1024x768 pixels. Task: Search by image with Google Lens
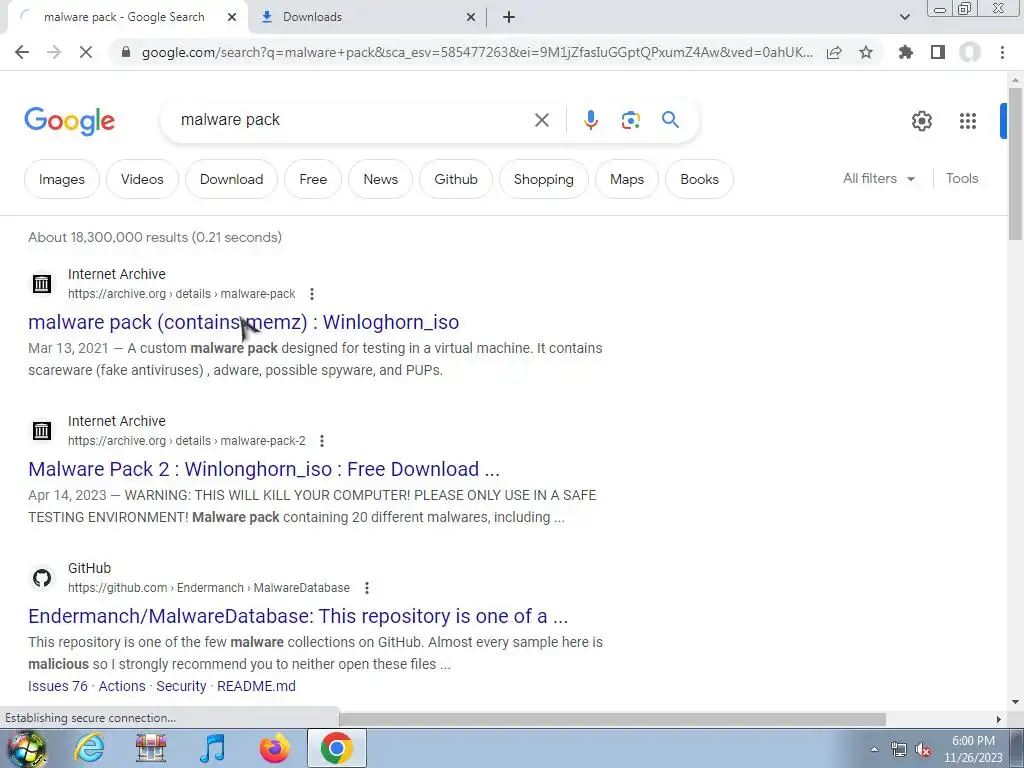click(x=630, y=120)
